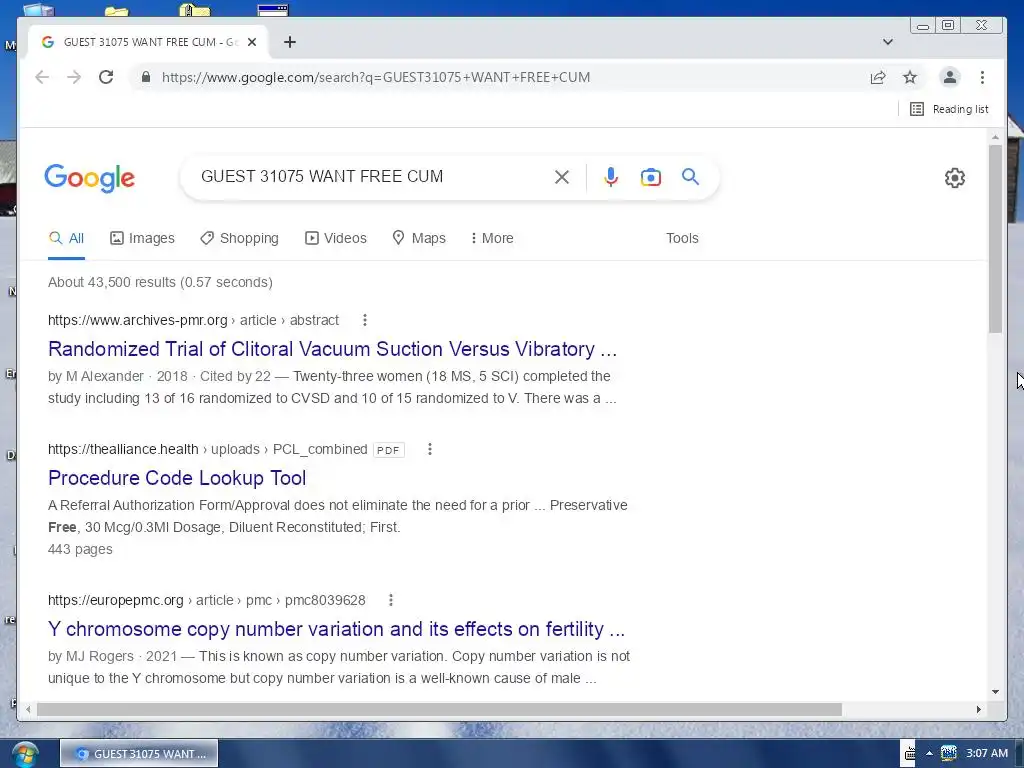Select the All results tab
This screenshot has width=1024, height=768.
click(x=67, y=238)
